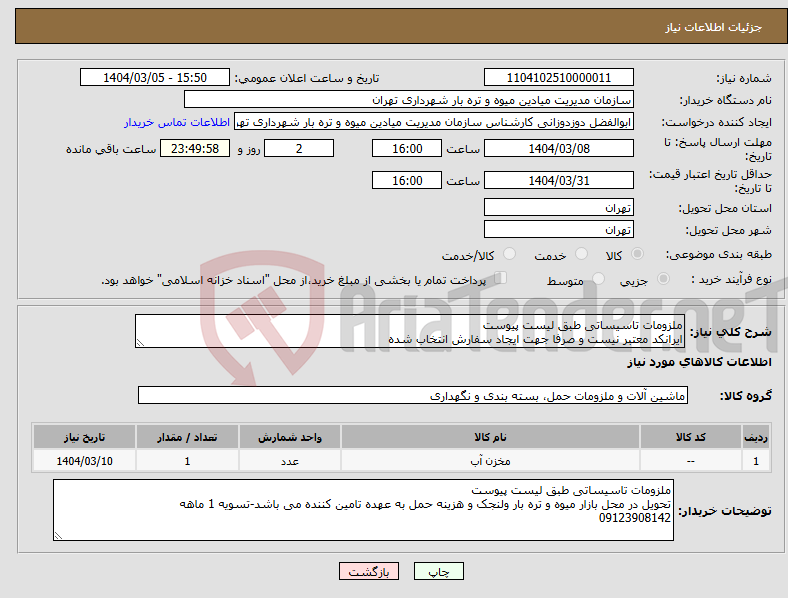788x598 pixels.
Task: Click the شرح کلی نیاز label
Action: click(x=731, y=332)
